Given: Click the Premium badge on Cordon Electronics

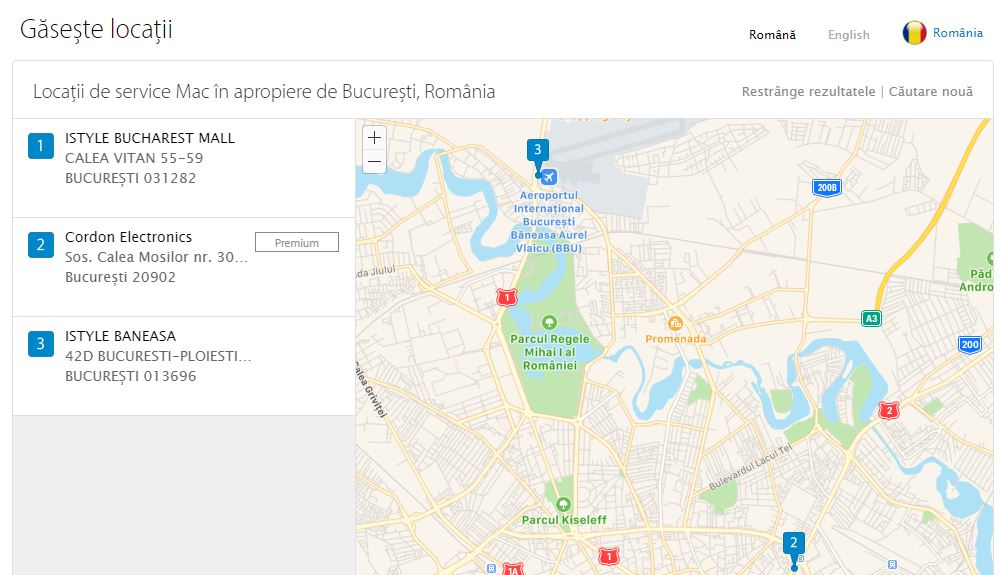Looking at the screenshot, I should (x=297, y=243).
